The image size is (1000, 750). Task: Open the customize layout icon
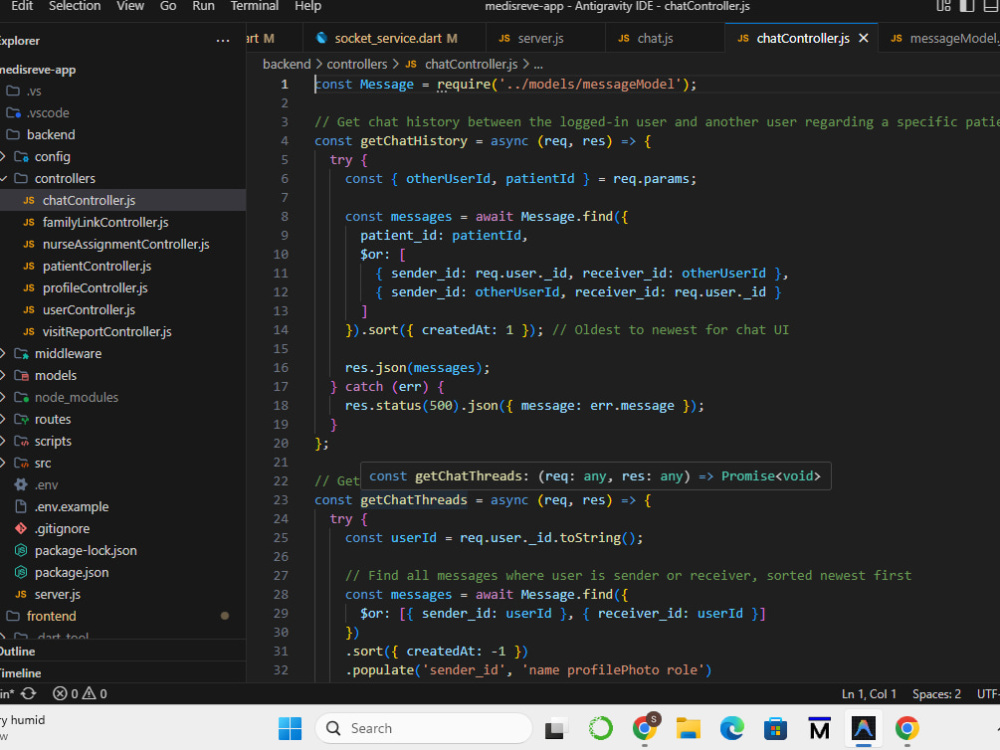click(x=944, y=6)
